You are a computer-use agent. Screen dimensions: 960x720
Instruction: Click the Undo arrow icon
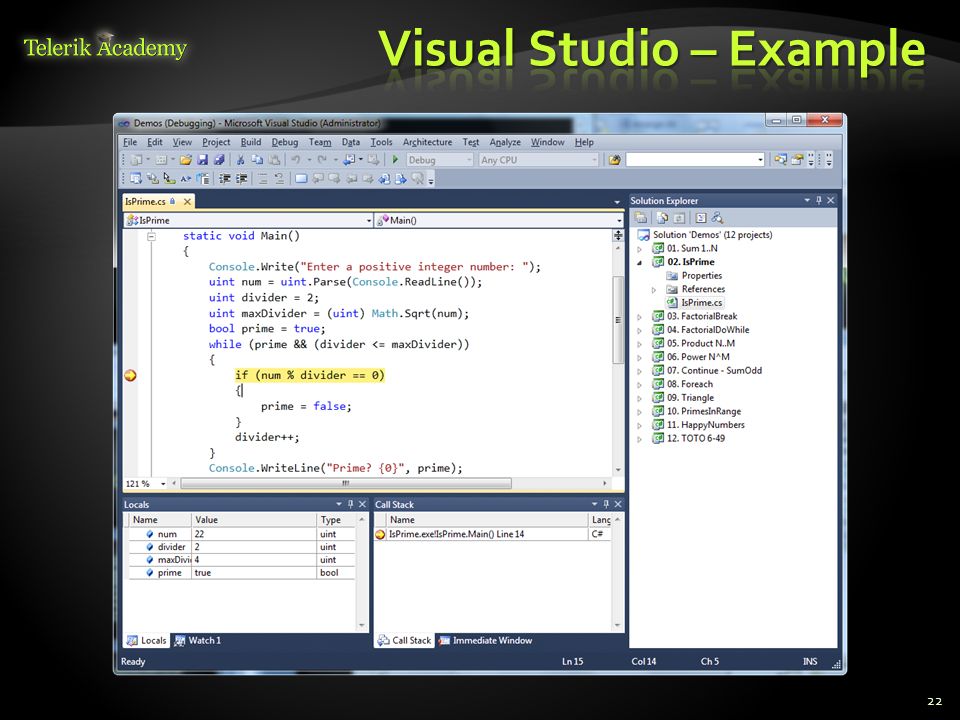(296, 160)
